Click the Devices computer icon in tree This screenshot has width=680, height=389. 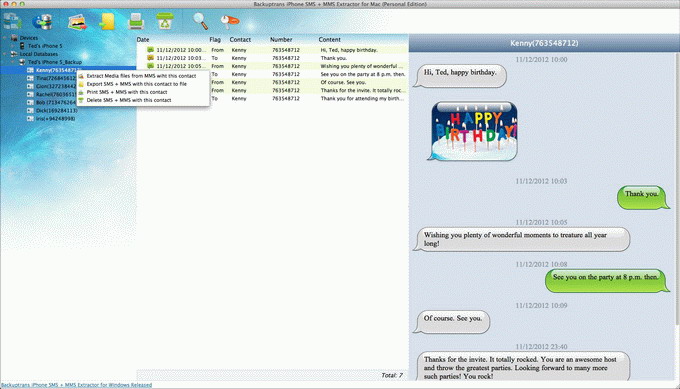(x=14, y=38)
